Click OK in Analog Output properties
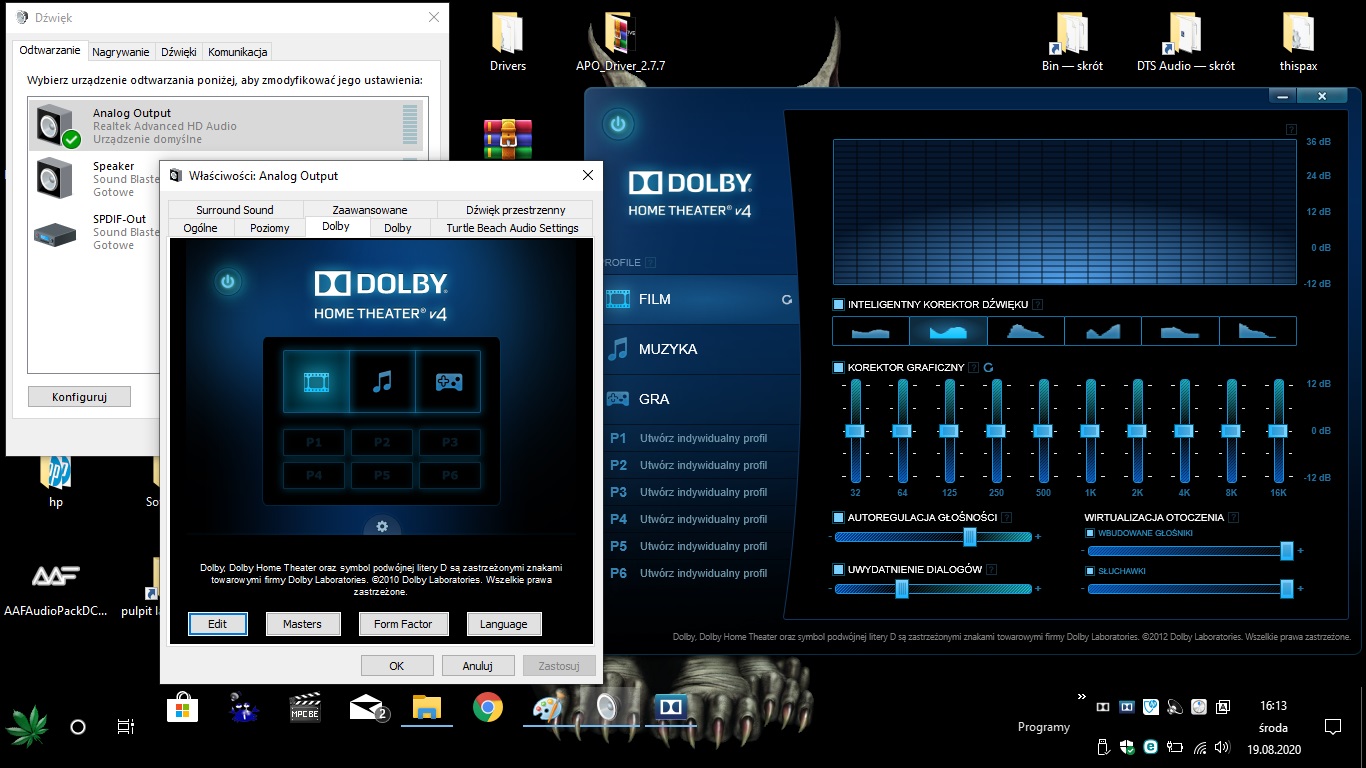 point(397,665)
